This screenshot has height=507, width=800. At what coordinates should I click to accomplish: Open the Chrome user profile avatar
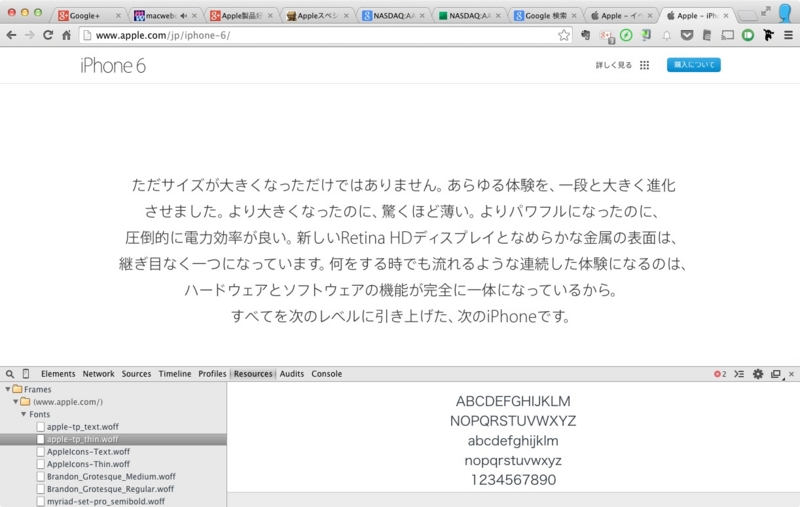[x=785, y=13]
